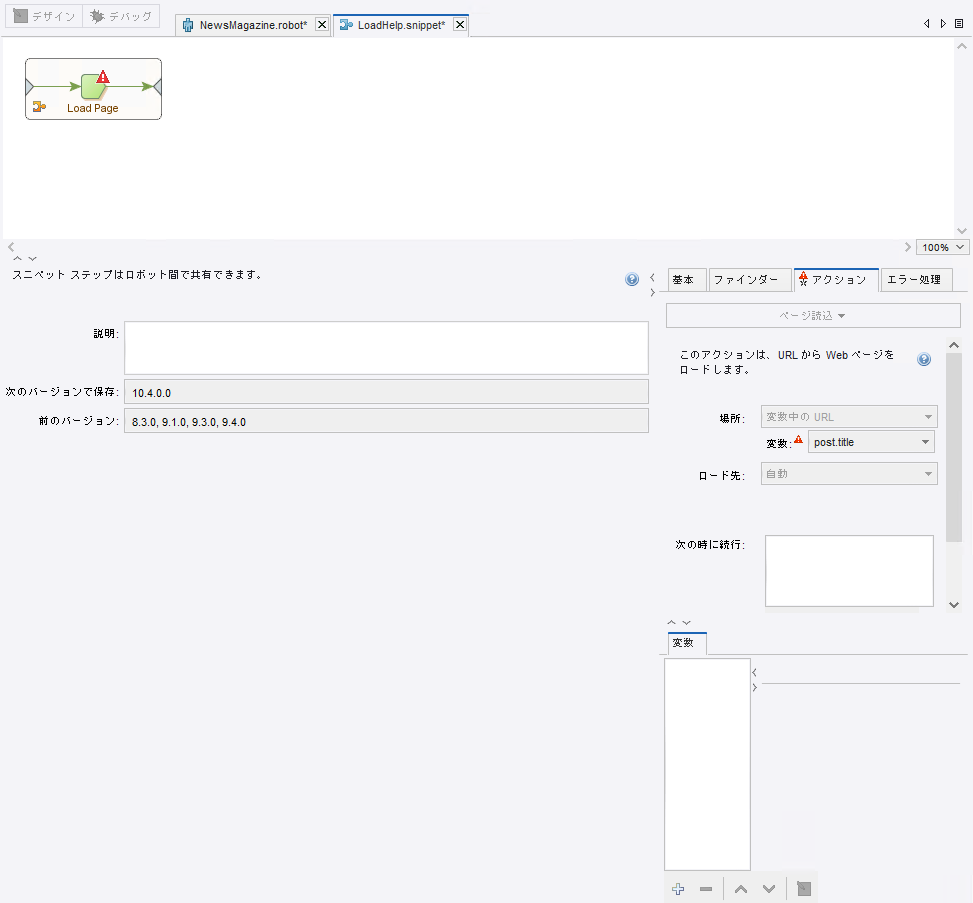Select the ファインダー tab
The height and width of the screenshot is (903, 973).
(x=745, y=280)
